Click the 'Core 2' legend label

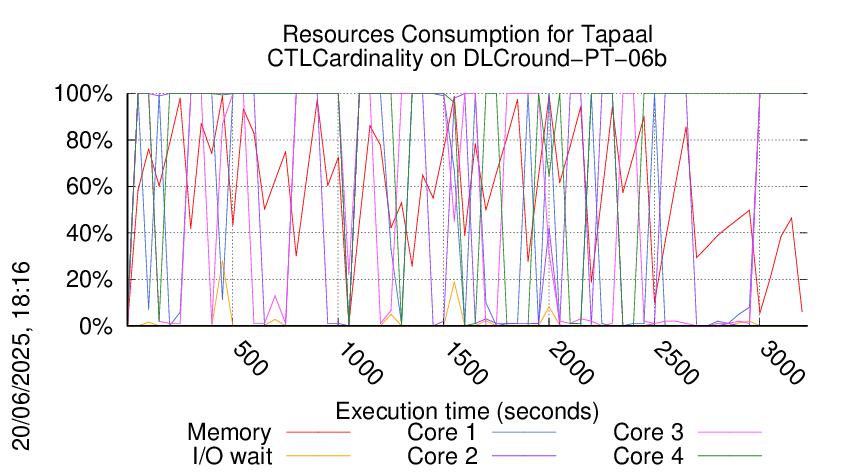point(442,457)
